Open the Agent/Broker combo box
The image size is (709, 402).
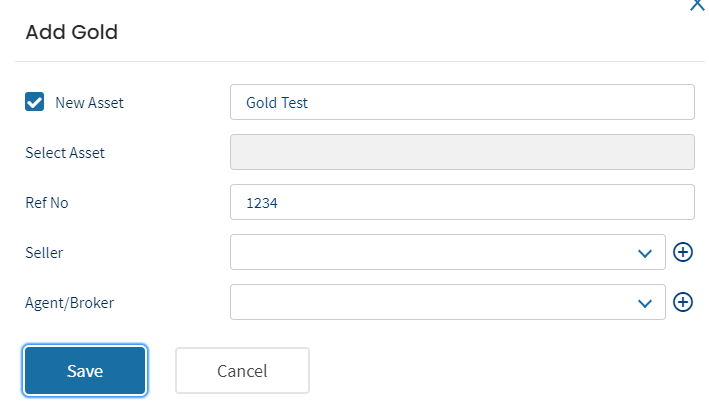(448, 302)
